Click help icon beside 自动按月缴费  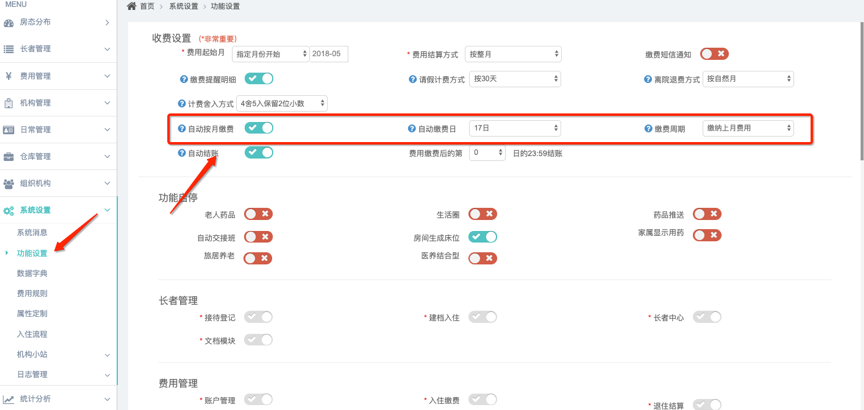pyautogui.click(x=182, y=129)
